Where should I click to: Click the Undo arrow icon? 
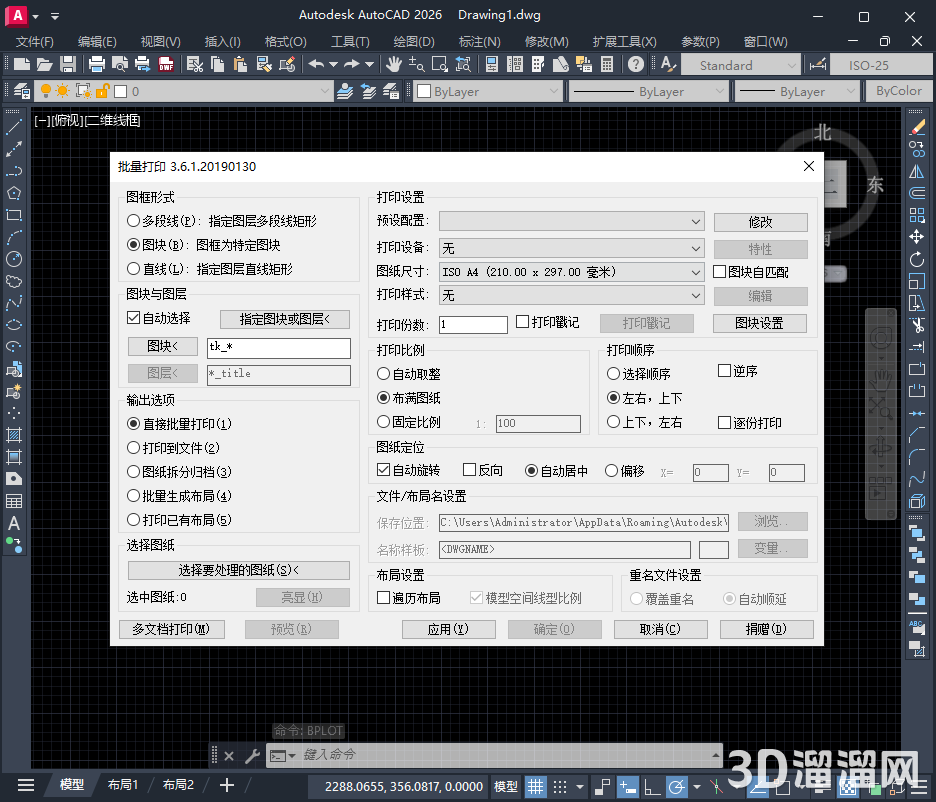pos(316,64)
